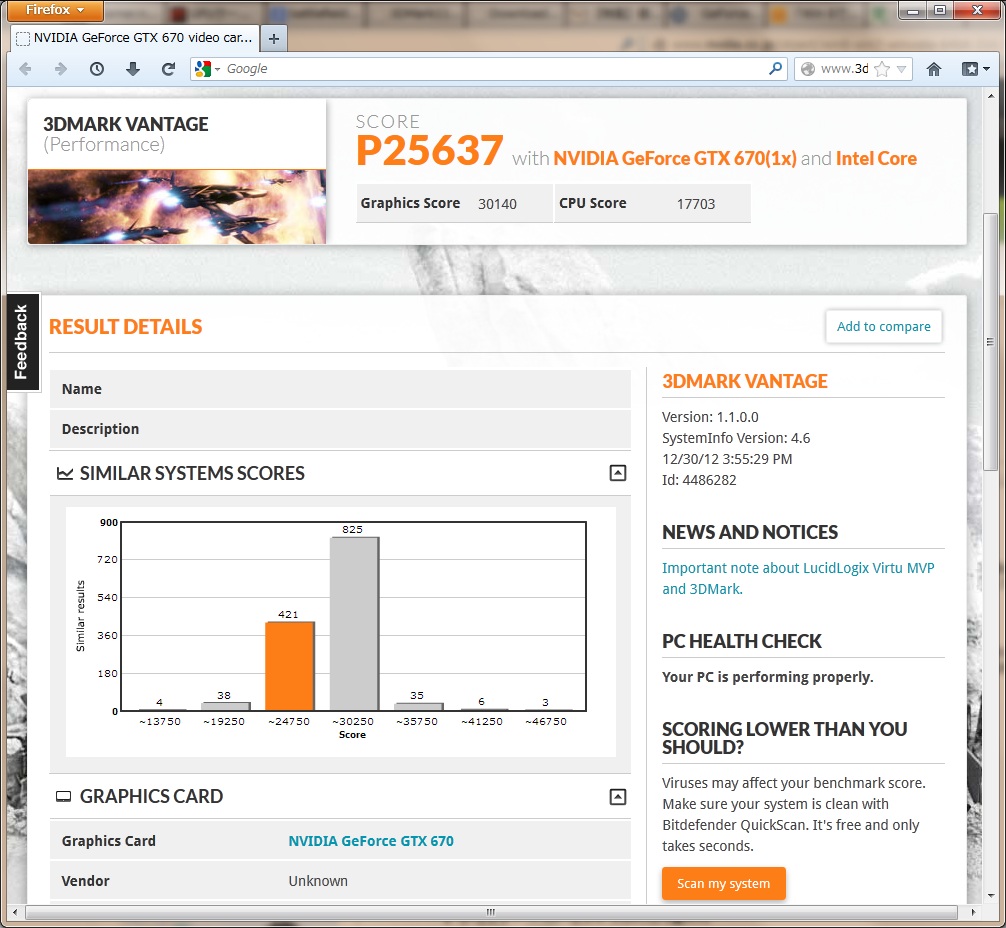This screenshot has height=928, width=1006.
Task: Click the search magnifier icon
Action: click(775, 68)
